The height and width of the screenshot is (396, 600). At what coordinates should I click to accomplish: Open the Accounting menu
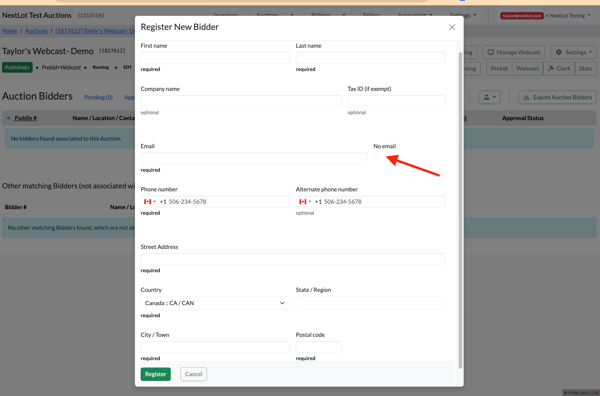tap(415, 15)
